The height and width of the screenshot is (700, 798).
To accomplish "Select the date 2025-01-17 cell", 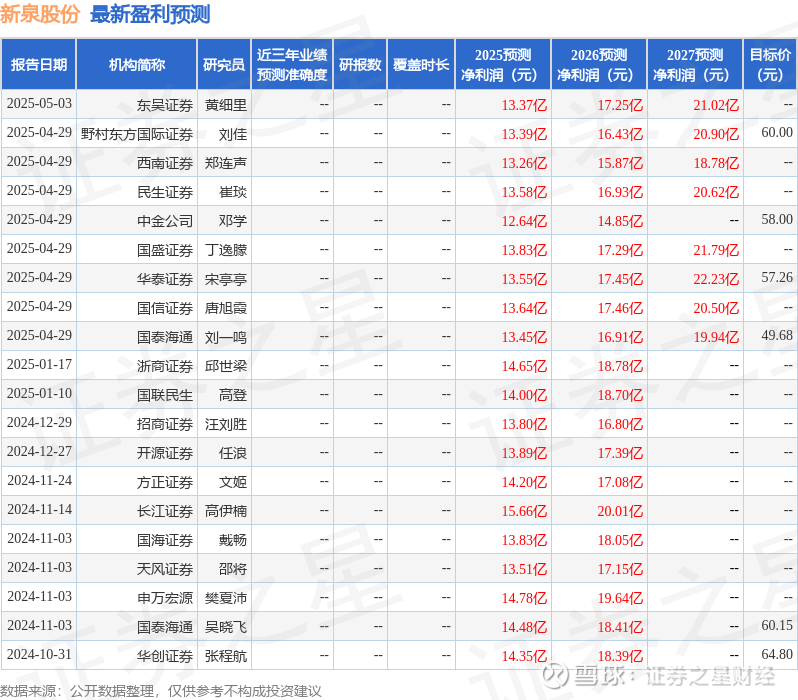I will [39, 365].
